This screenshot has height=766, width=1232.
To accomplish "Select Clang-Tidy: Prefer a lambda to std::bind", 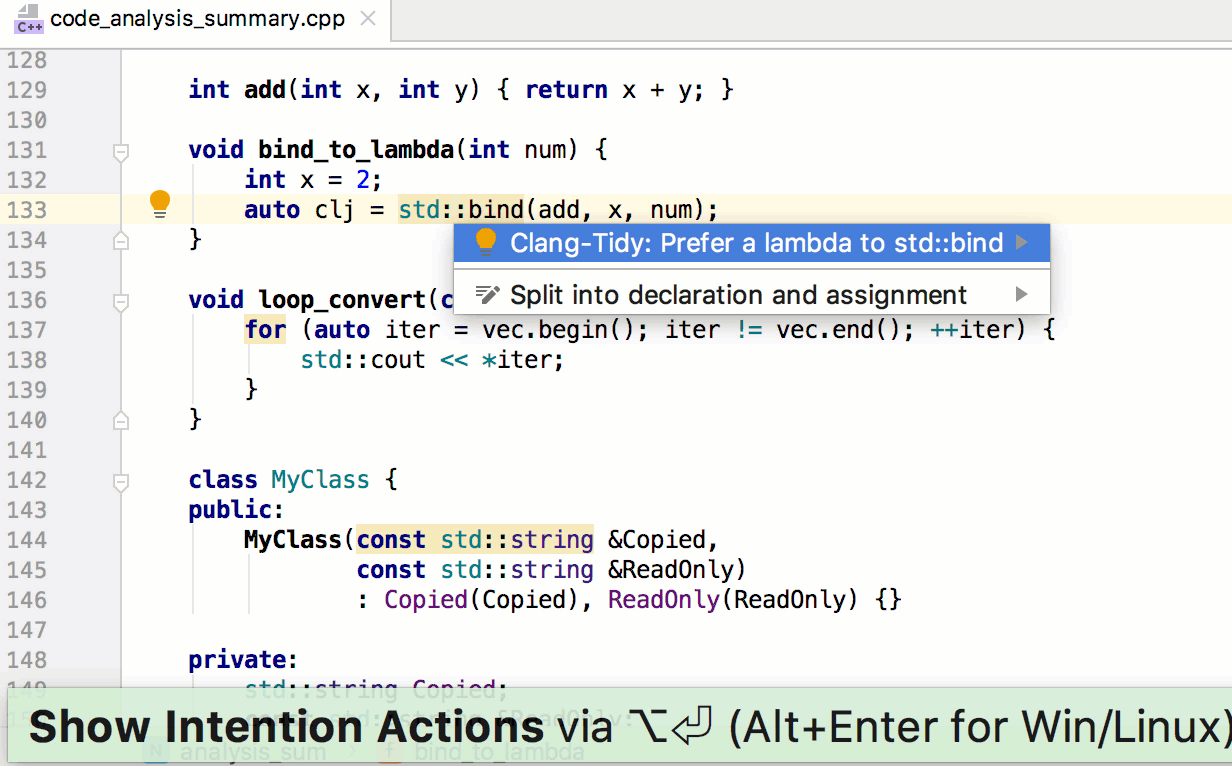I will tap(755, 243).
